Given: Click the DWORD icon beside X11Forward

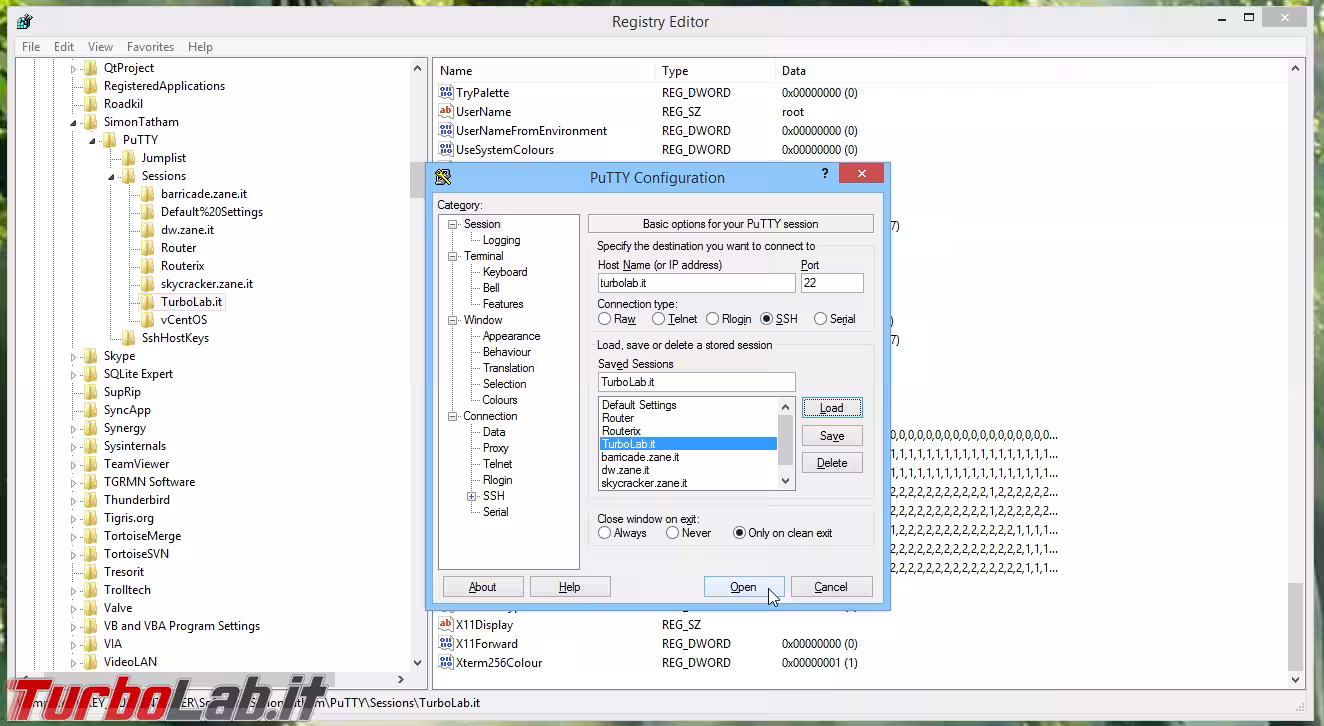Looking at the screenshot, I should 445,643.
